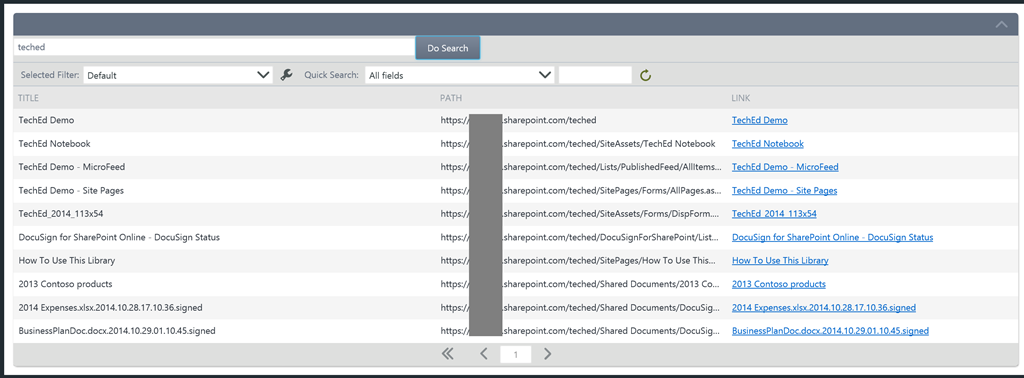Open the BusinessPlanDoc.docx signed link
1024x378 pixels.
click(830, 331)
